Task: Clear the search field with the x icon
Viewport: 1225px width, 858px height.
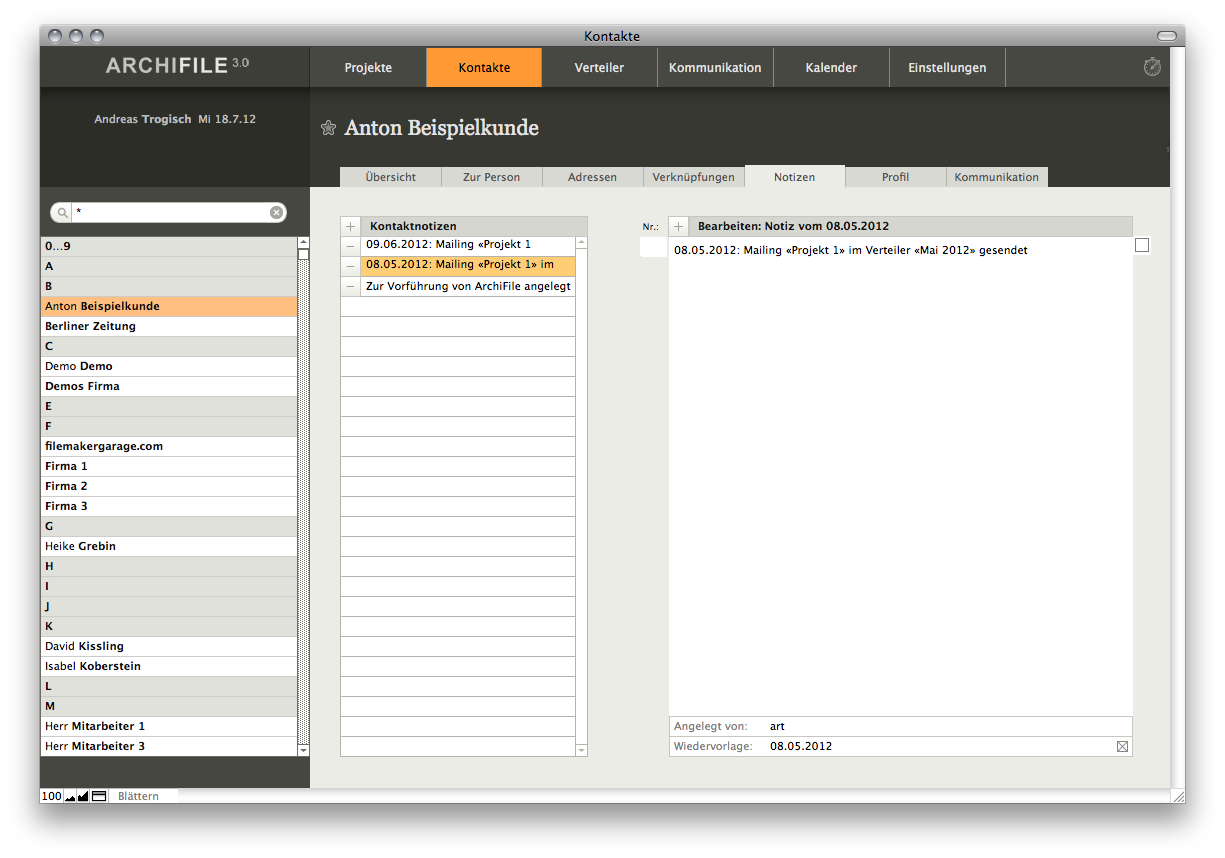Action: 276,213
